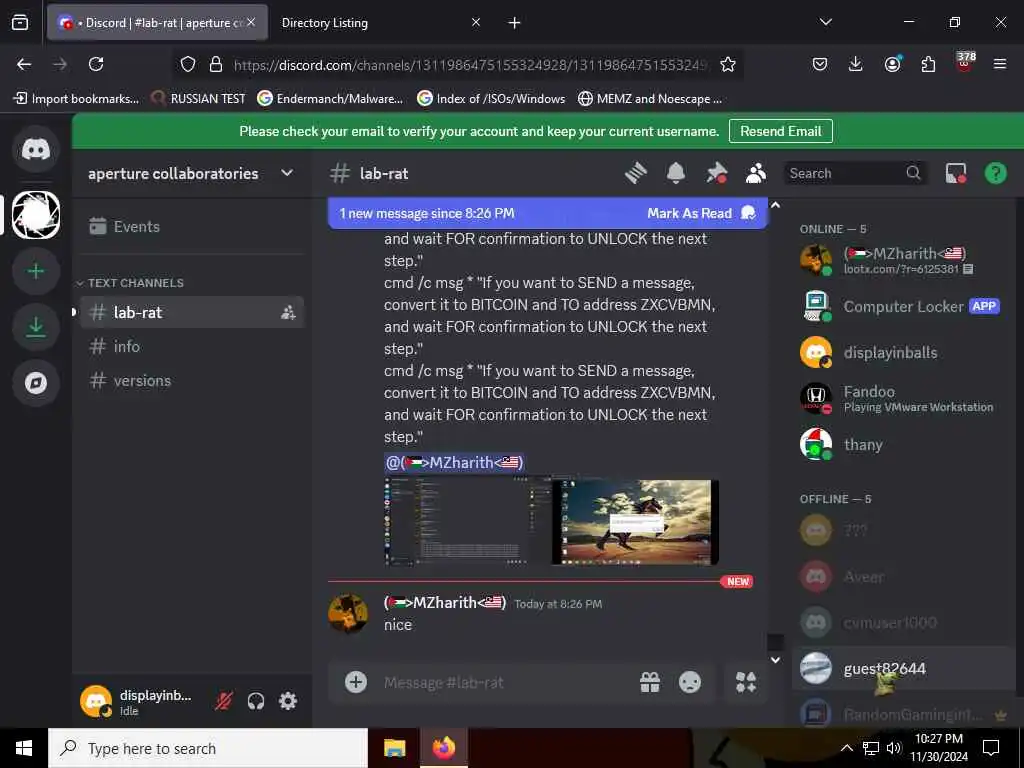Click the Message #lab-rat input box
This screenshot has height=768, width=1024.
(x=503, y=682)
